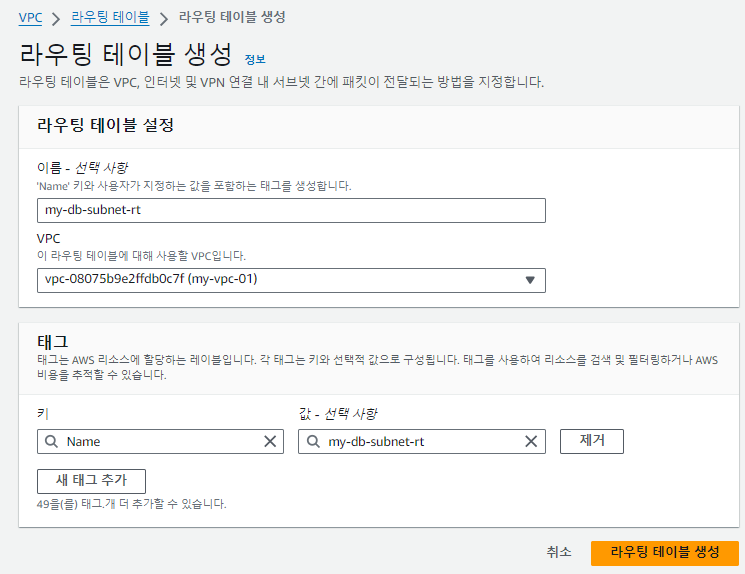This screenshot has width=745, height=574.
Task: Go to 라우팅 테이블 breadcrumb link
Action: [110, 18]
